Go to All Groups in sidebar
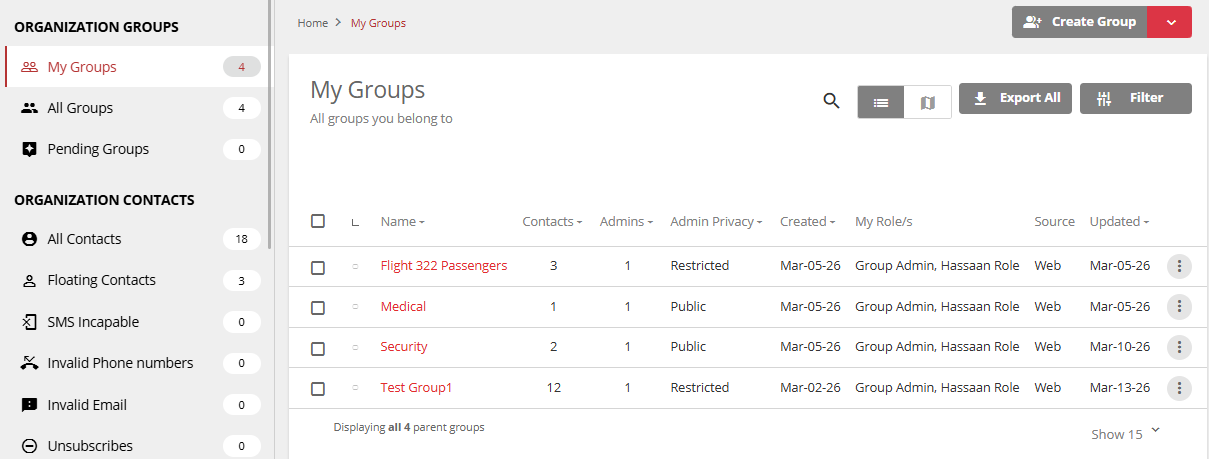 (80, 108)
